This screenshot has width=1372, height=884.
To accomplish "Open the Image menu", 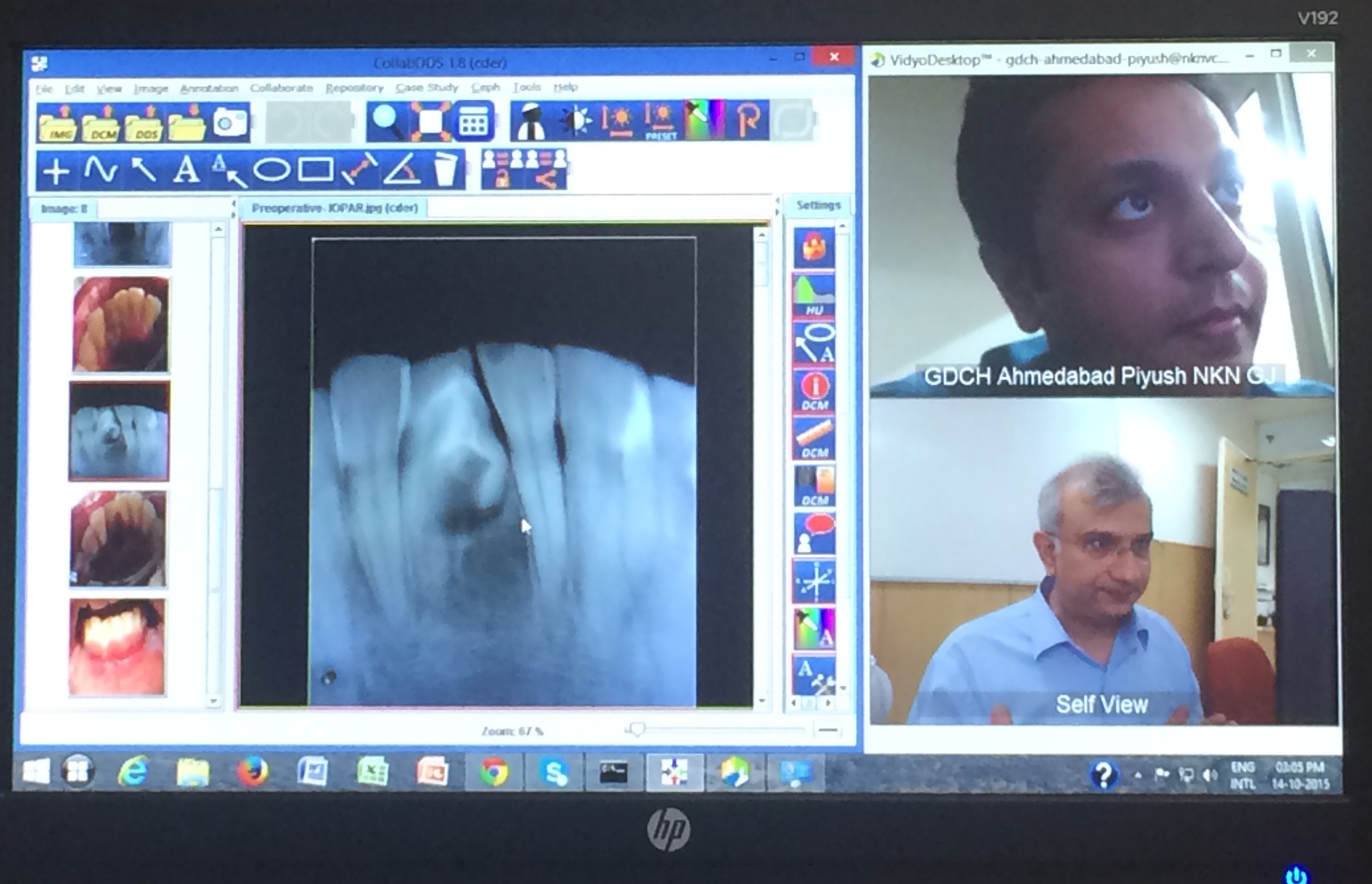I will pyautogui.click(x=151, y=88).
